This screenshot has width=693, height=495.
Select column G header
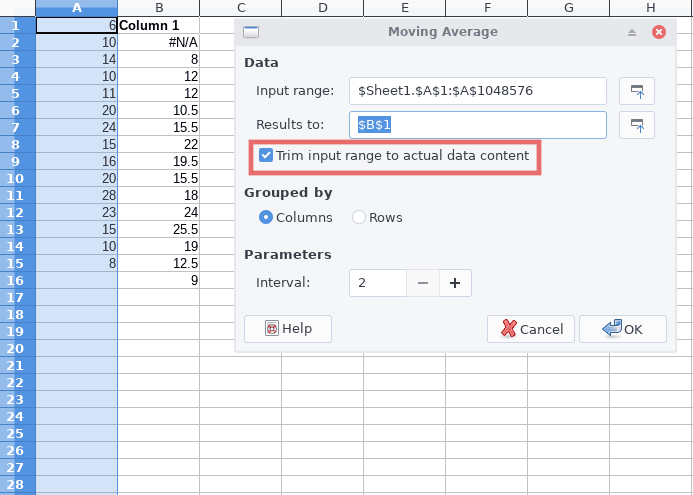(x=568, y=8)
